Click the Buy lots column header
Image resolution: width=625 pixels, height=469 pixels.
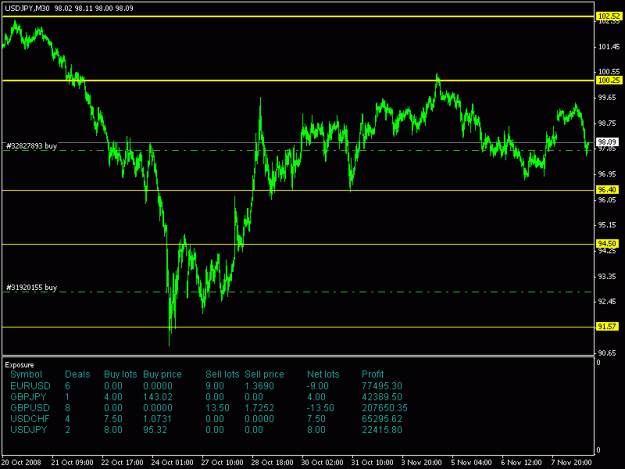click(120, 375)
